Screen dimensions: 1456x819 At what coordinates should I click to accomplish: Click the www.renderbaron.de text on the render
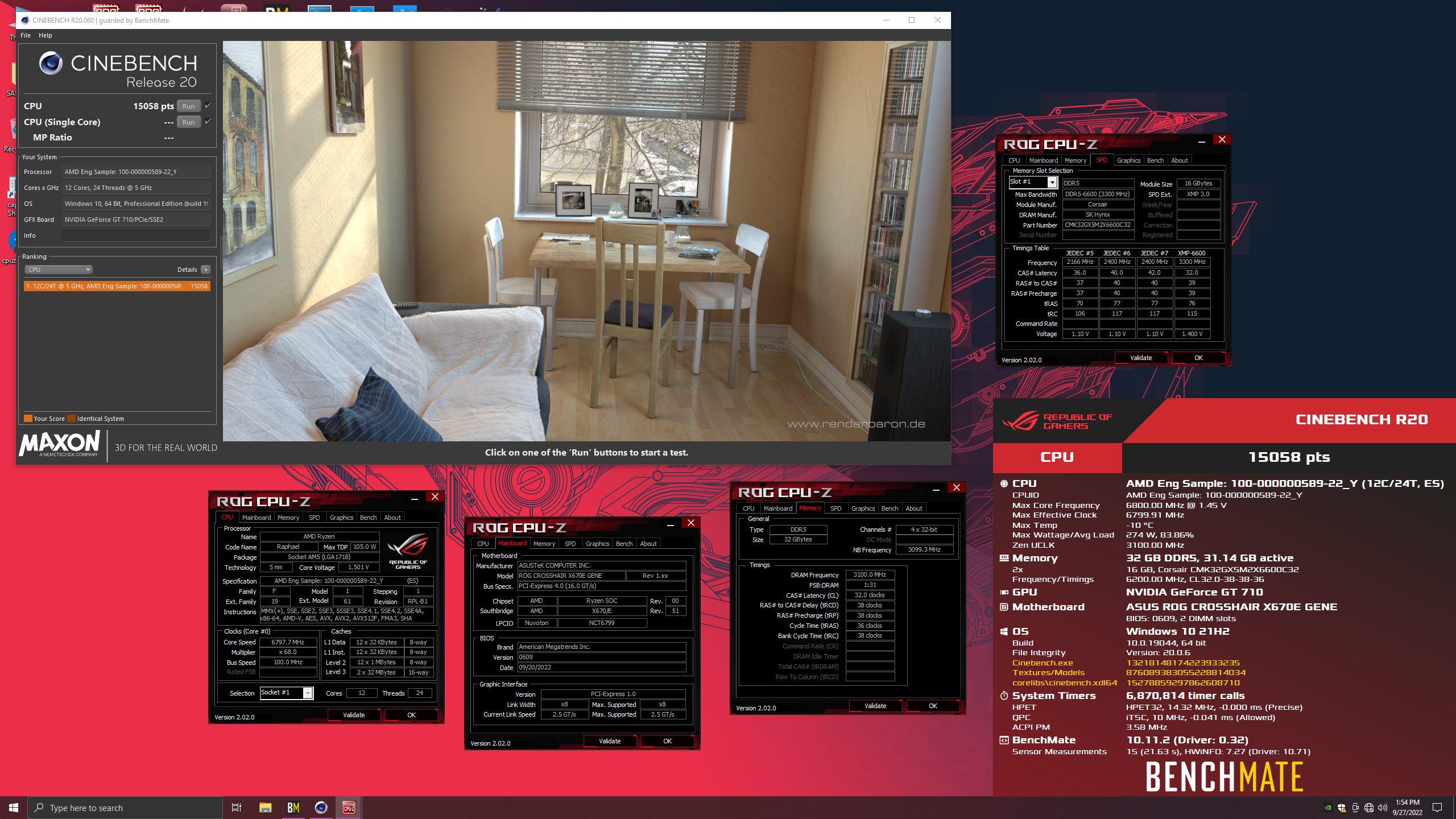pos(856,424)
